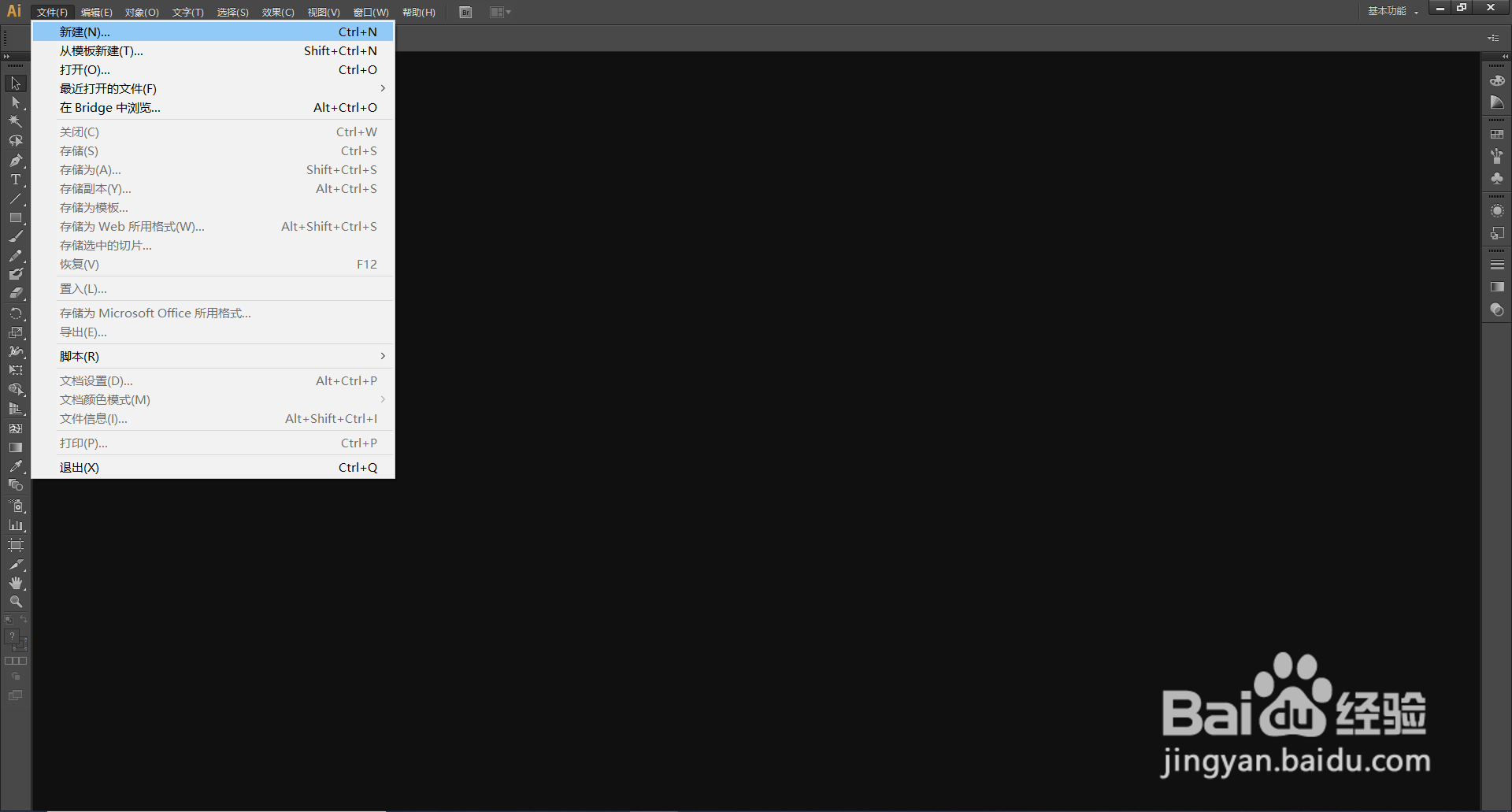This screenshot has width=1512, height=812.
Task: Select the Artboard tool
Action: (16, 545)
